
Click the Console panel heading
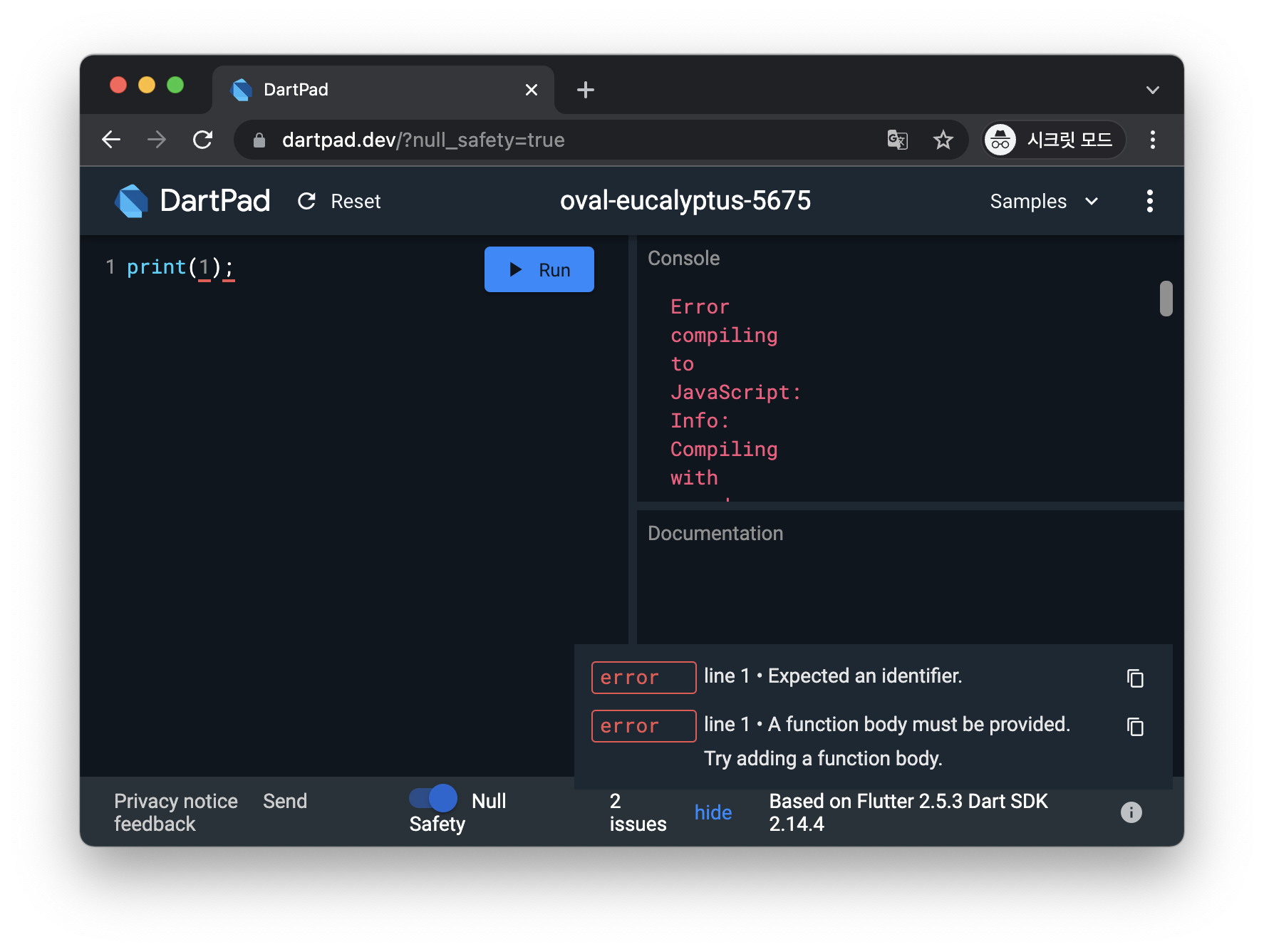point(684,258)
